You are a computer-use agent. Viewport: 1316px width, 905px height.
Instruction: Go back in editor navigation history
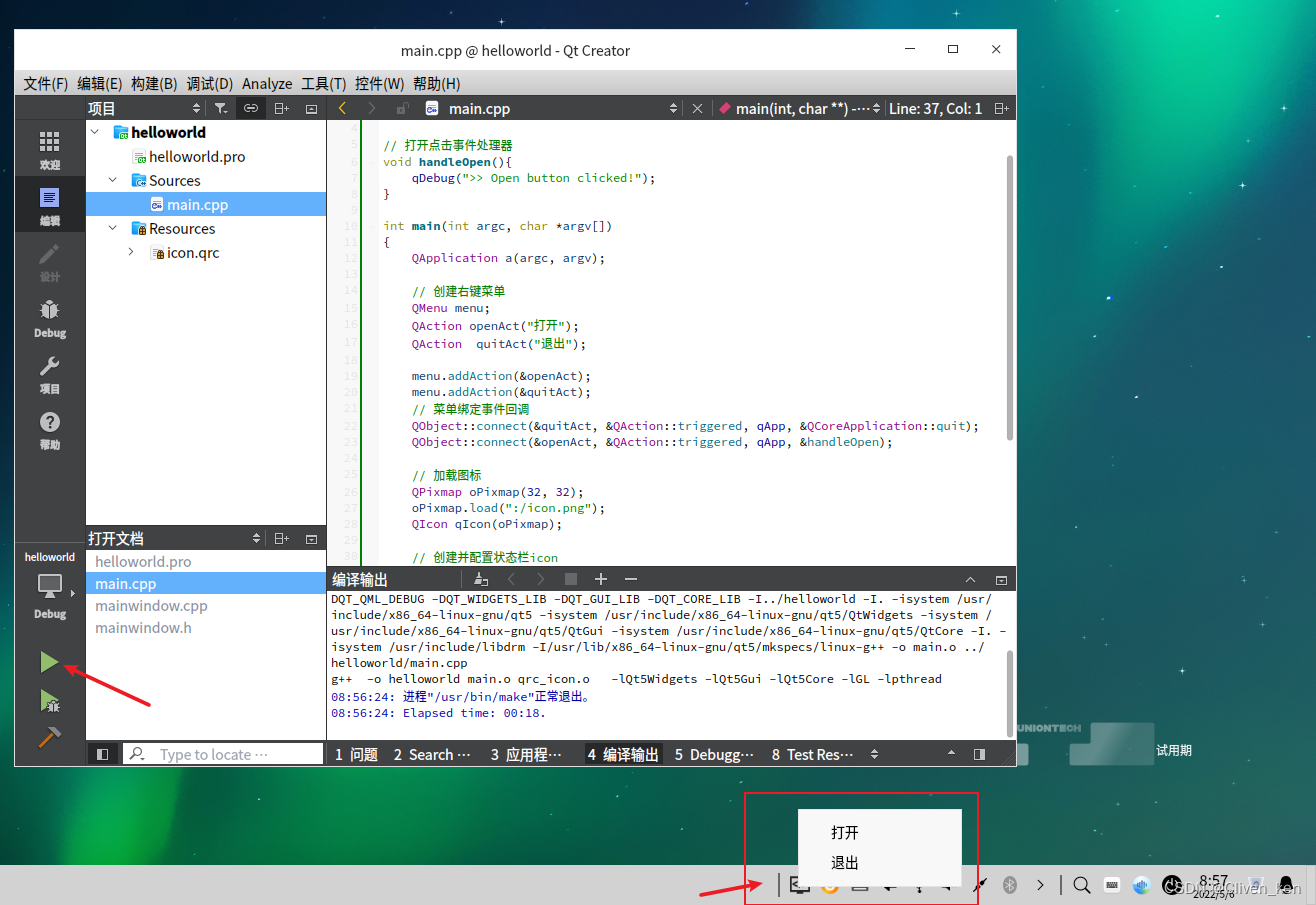(343, 108)
